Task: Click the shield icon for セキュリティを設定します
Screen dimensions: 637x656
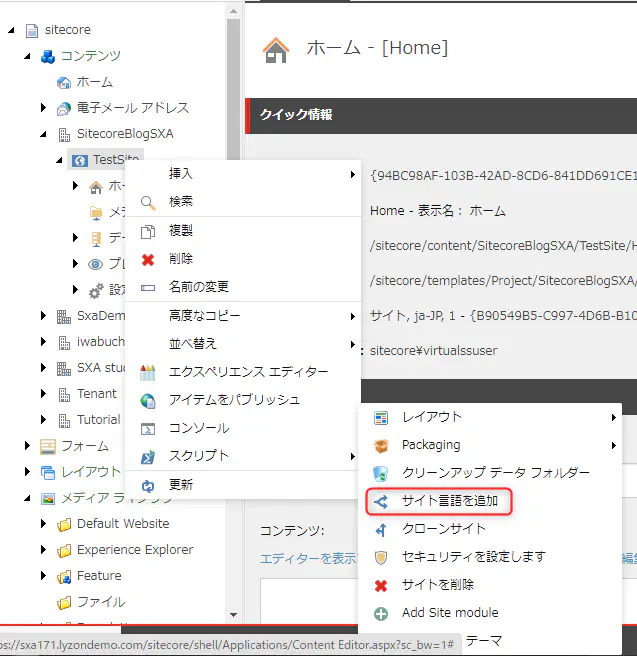Action: pyautogui.click(x=381, y=558)
